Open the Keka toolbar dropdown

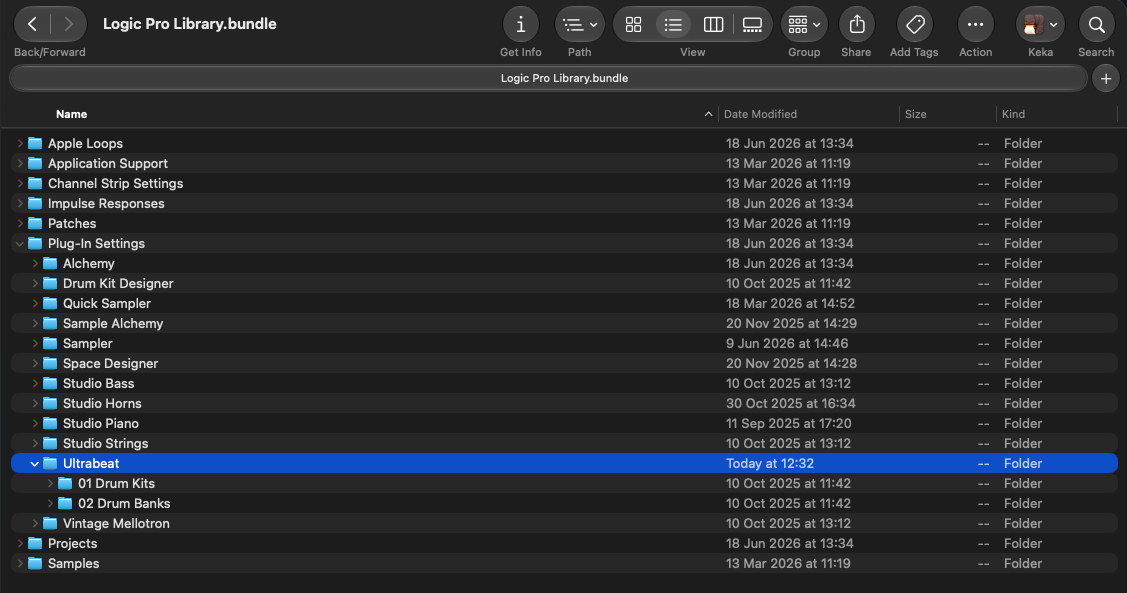1040,24
